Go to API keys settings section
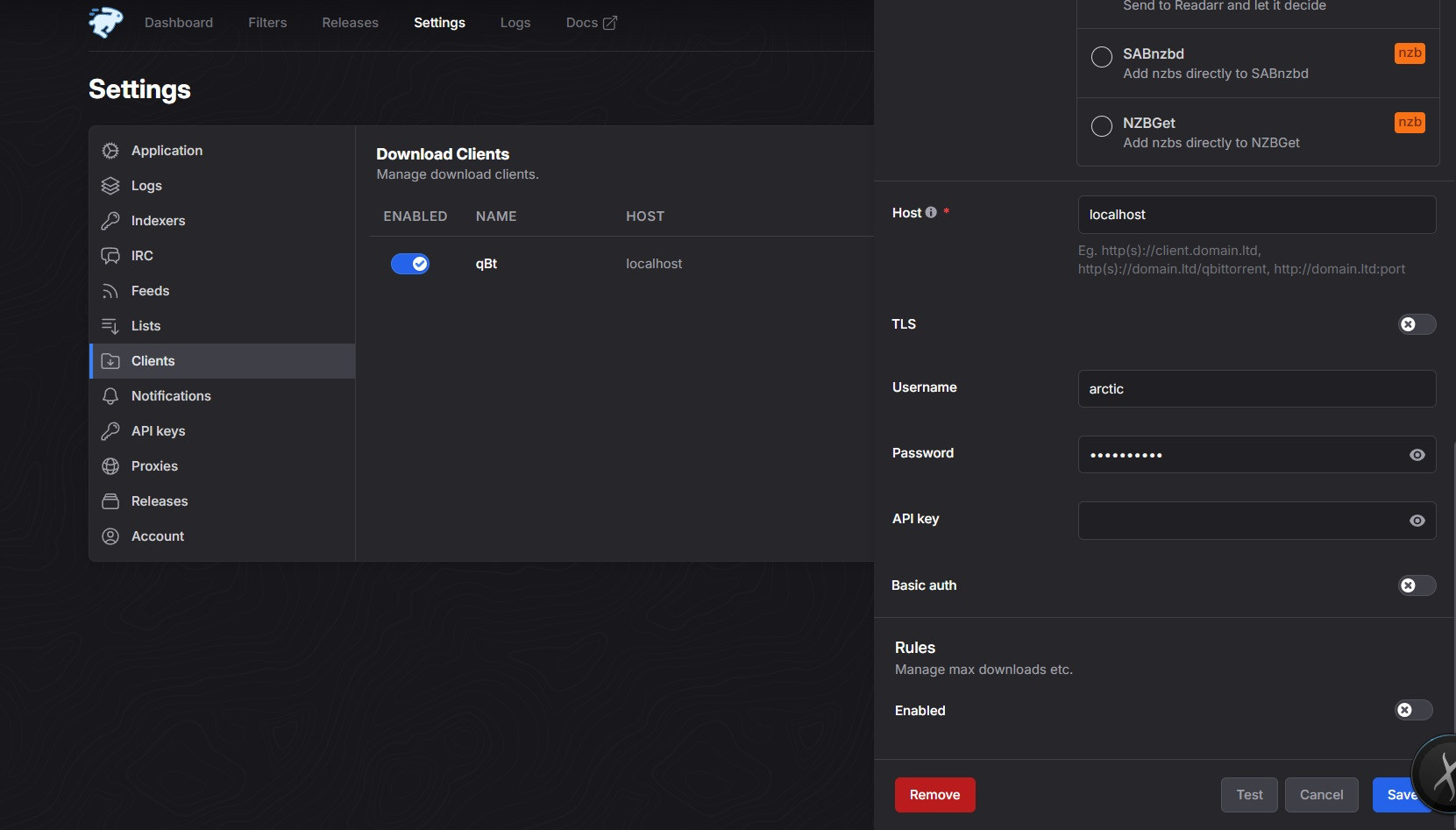Viewport: 1456px width, 830px height. pos(223,431)
